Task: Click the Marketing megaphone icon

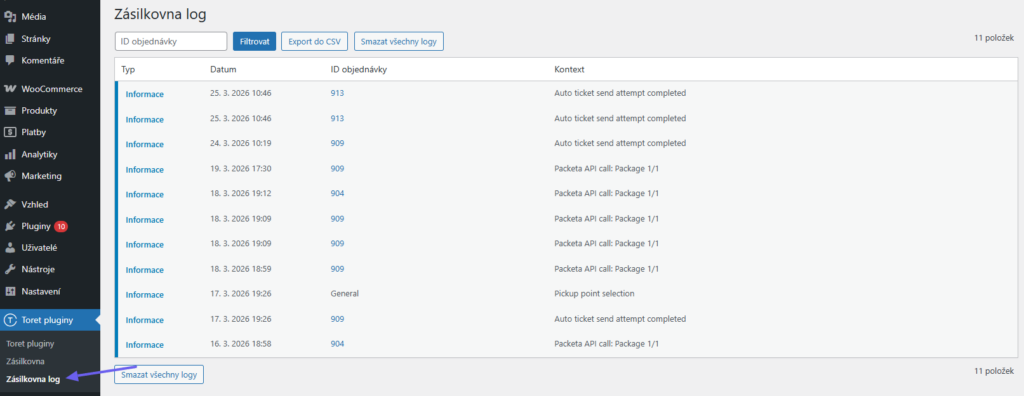Action: coord(10,176)
